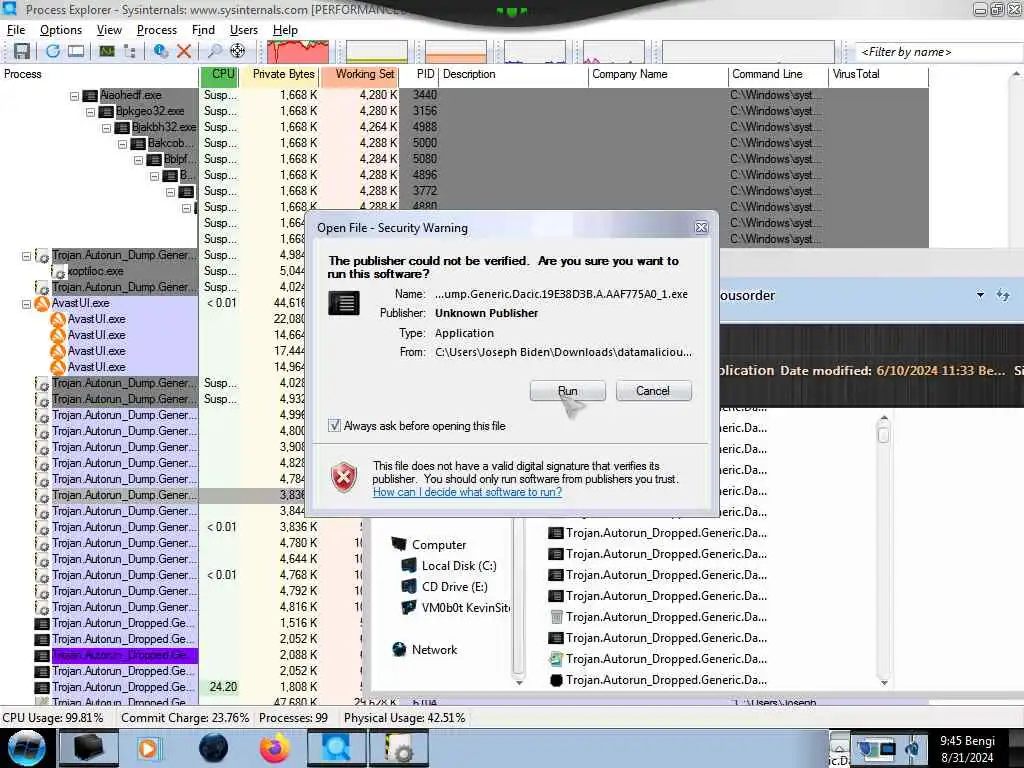
Task: Sort by the CPU column header
Action: click(x=219, y=74)
